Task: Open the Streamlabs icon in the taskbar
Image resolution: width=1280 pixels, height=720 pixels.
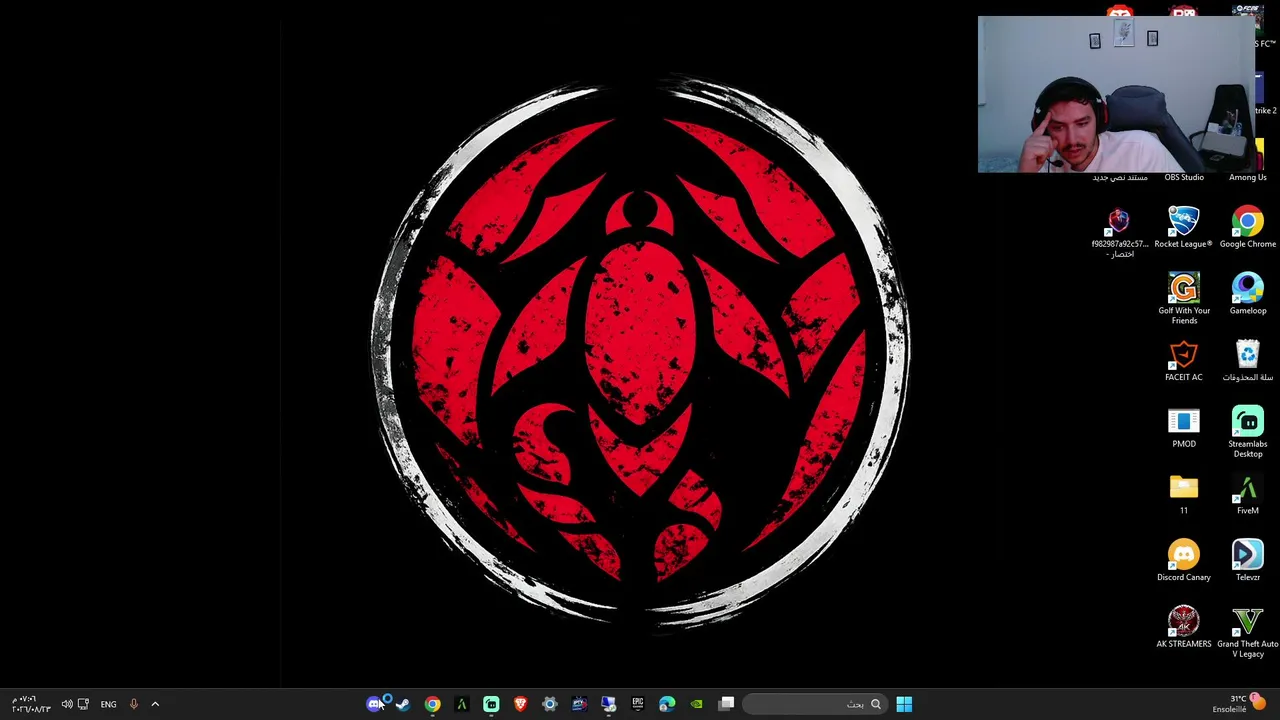Action: pyautogui.click(x=491, y=704)
